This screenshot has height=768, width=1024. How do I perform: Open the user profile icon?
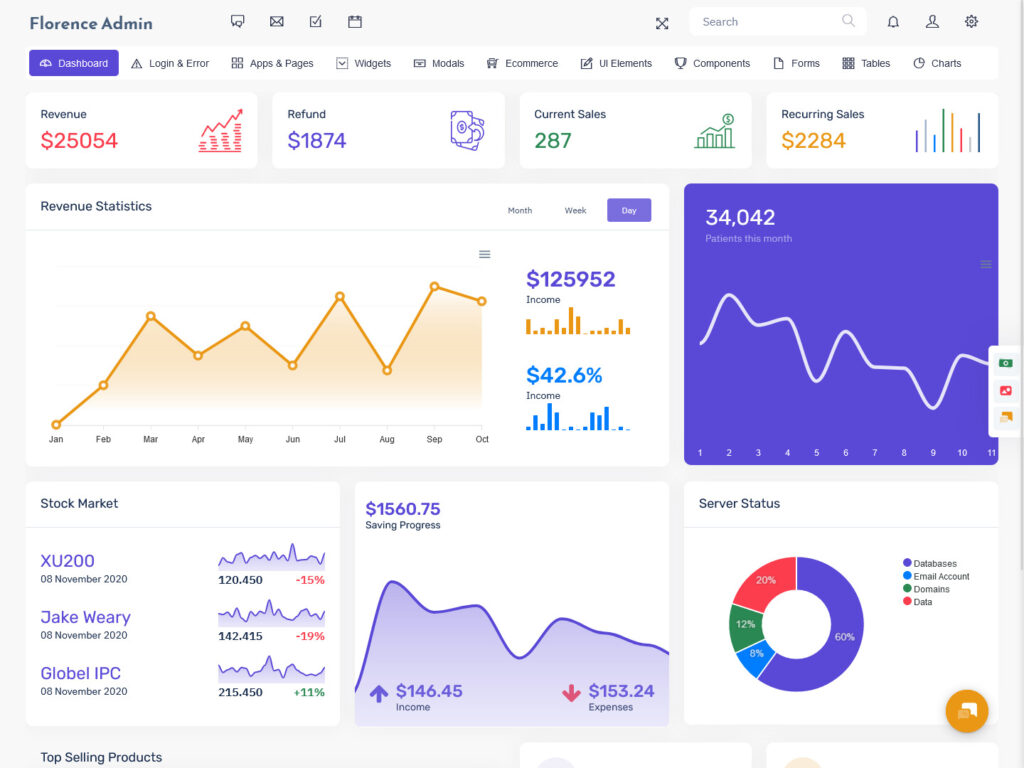click(932, 22)
